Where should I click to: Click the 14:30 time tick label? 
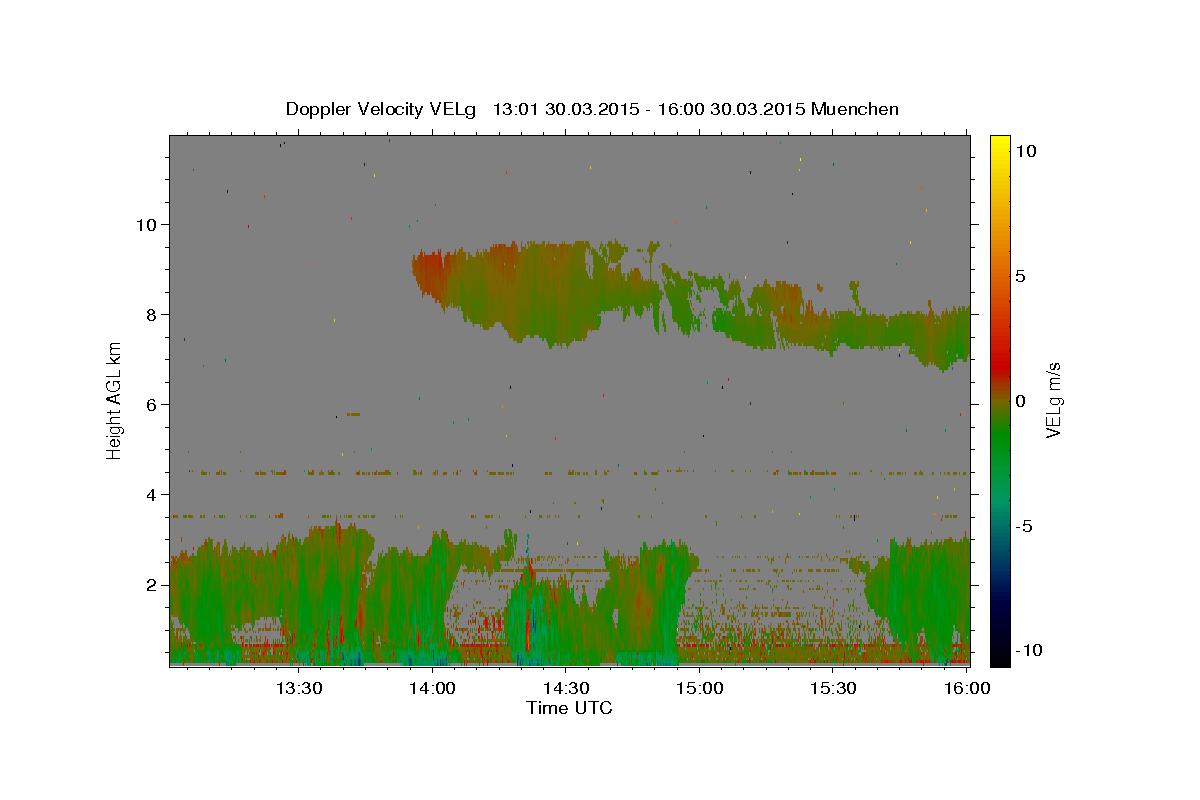(567, 688)
